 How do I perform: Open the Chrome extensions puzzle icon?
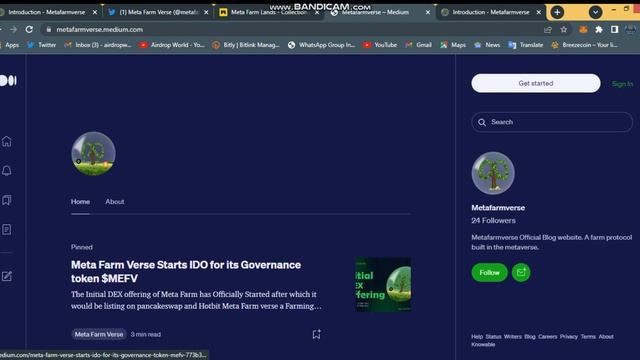(x=599, y=29)
